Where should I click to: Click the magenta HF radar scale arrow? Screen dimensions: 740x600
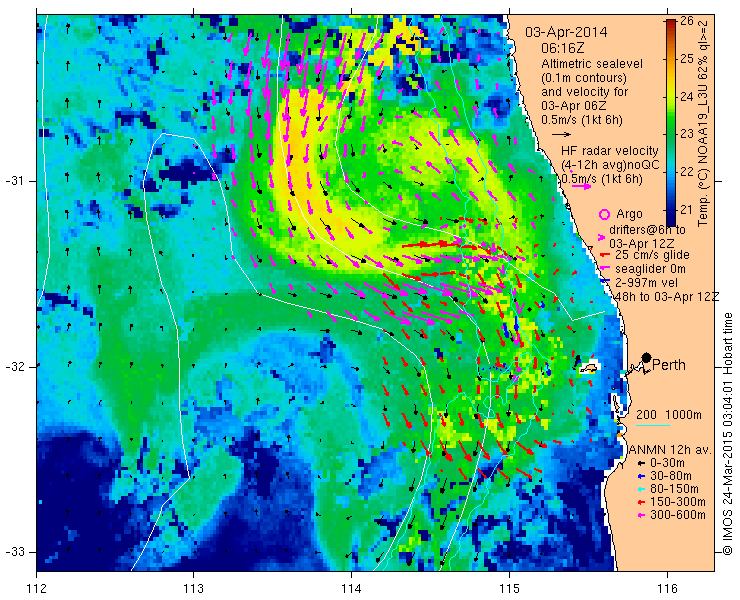581,187
